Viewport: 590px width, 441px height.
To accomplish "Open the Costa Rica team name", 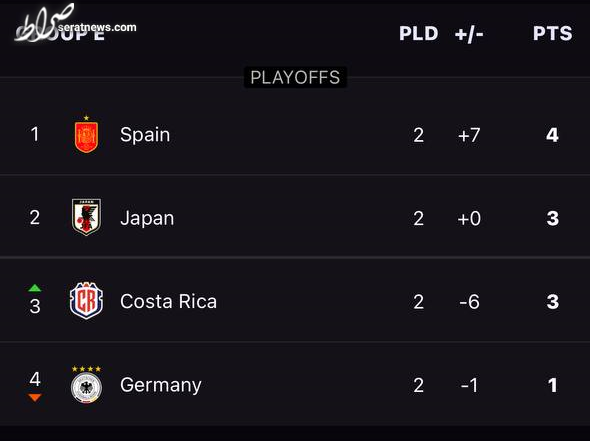I will pos(168,301).
